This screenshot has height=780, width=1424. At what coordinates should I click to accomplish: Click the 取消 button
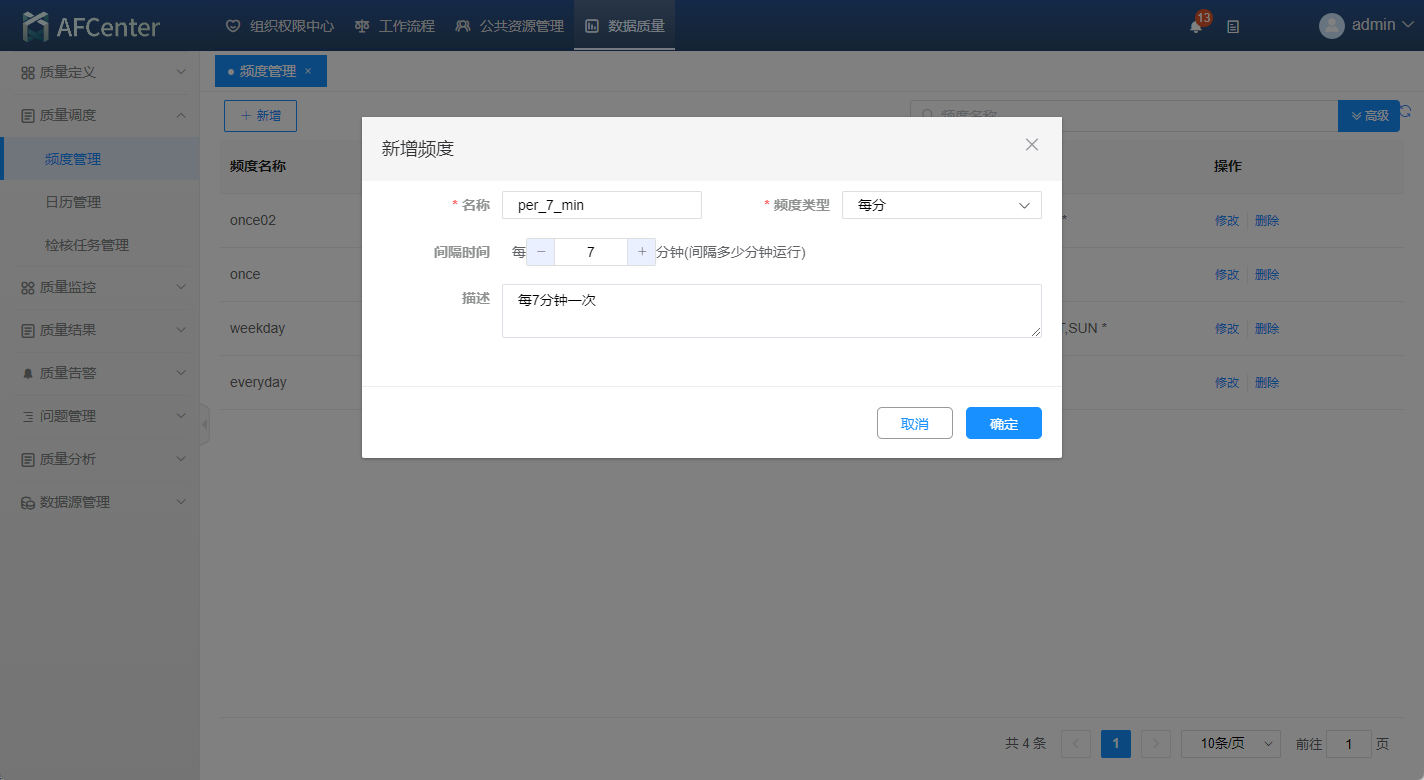click(914, 423)
